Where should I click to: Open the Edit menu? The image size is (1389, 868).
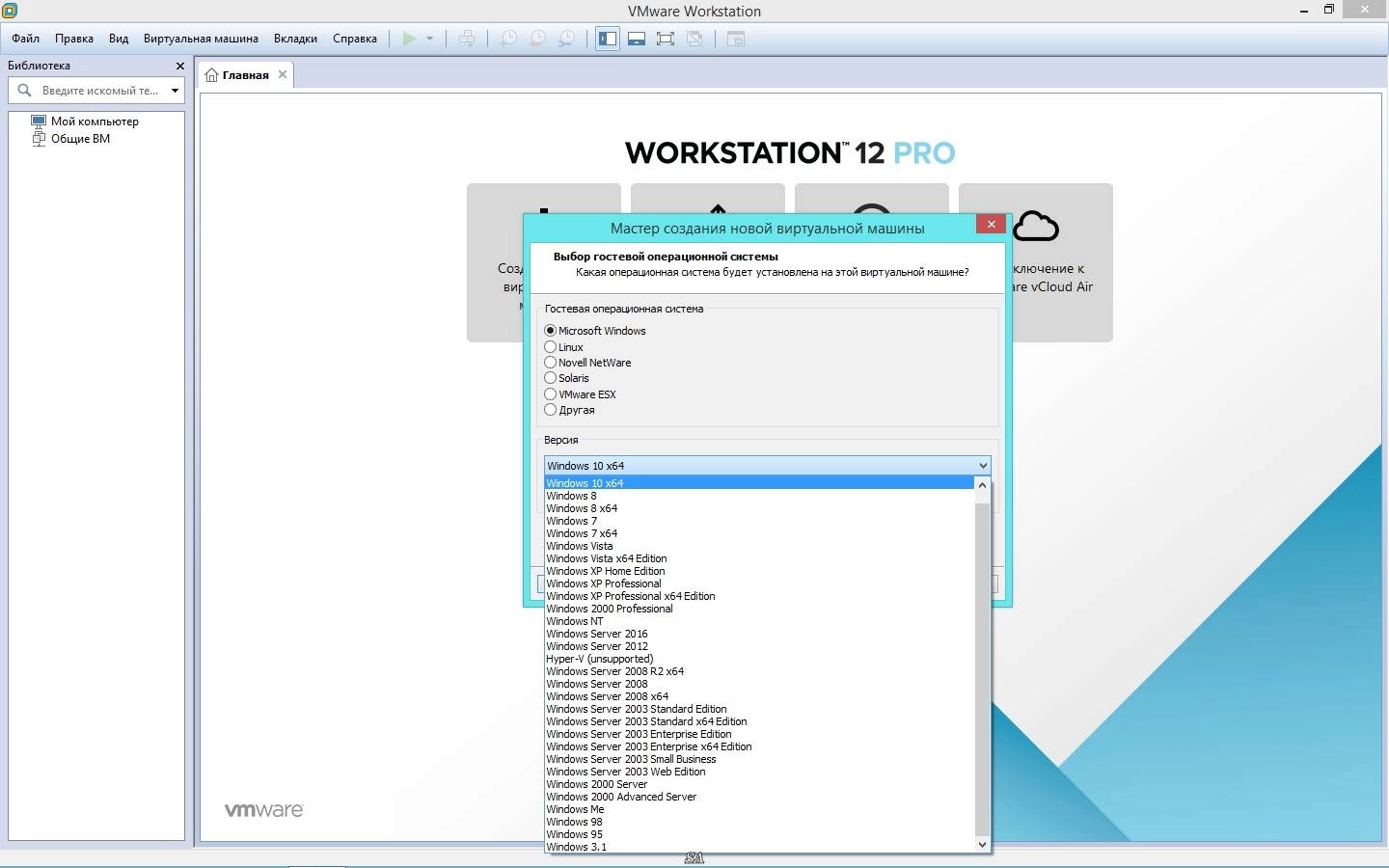[74, 39]
